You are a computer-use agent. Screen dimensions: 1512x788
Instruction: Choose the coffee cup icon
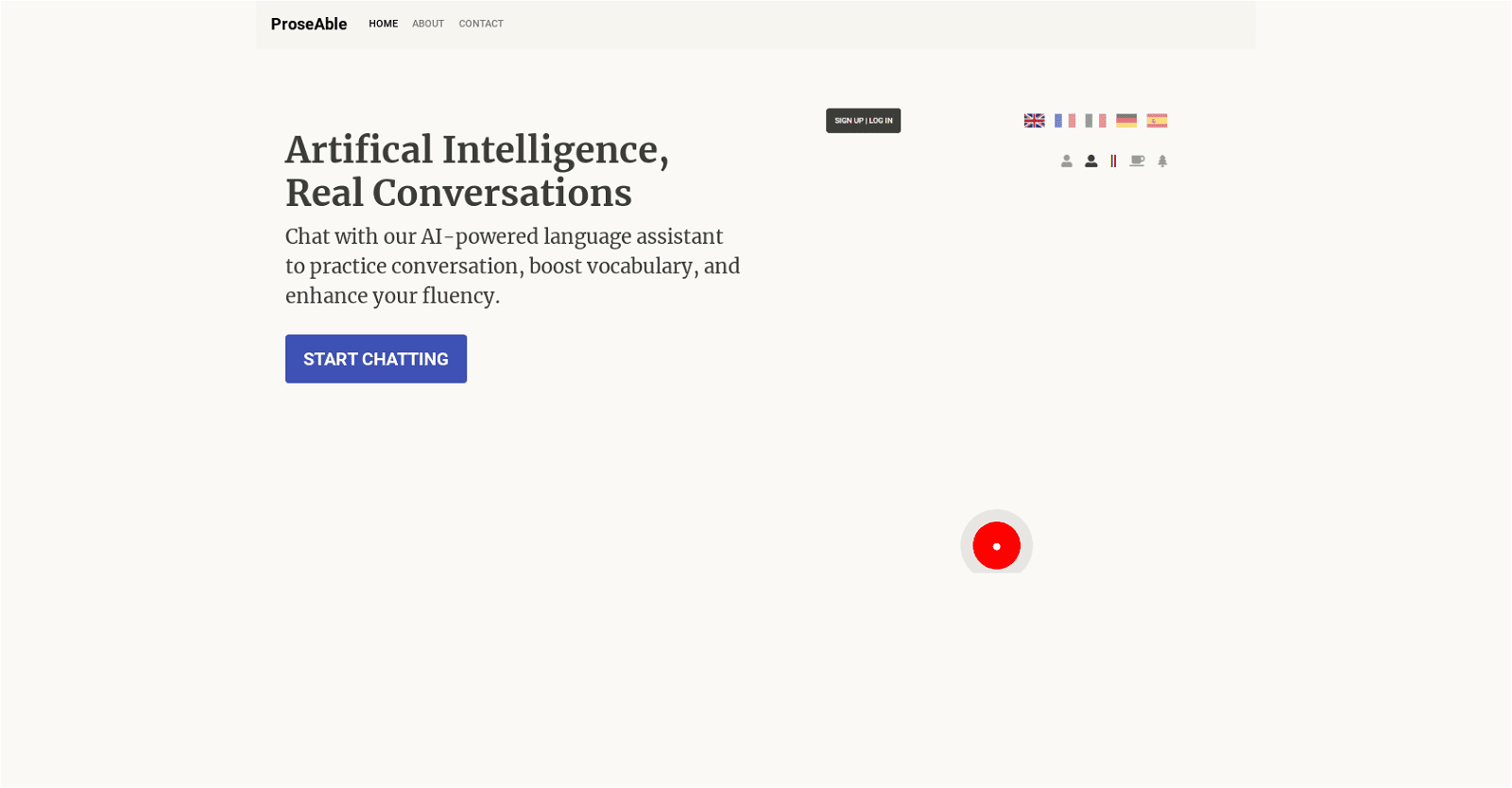1137,162
